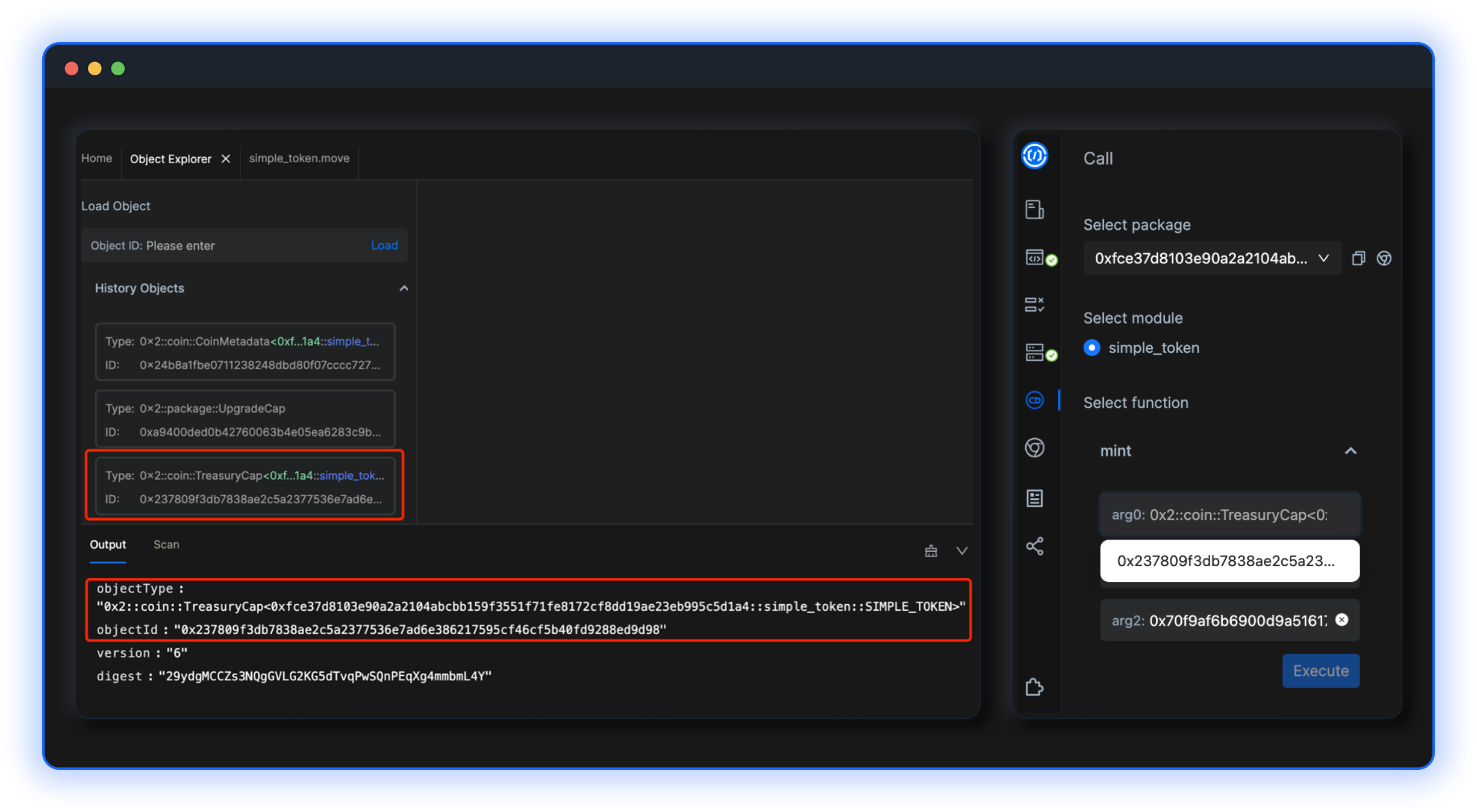Click the blue logo icon atop the sidebar

[x=1034, y=157]
